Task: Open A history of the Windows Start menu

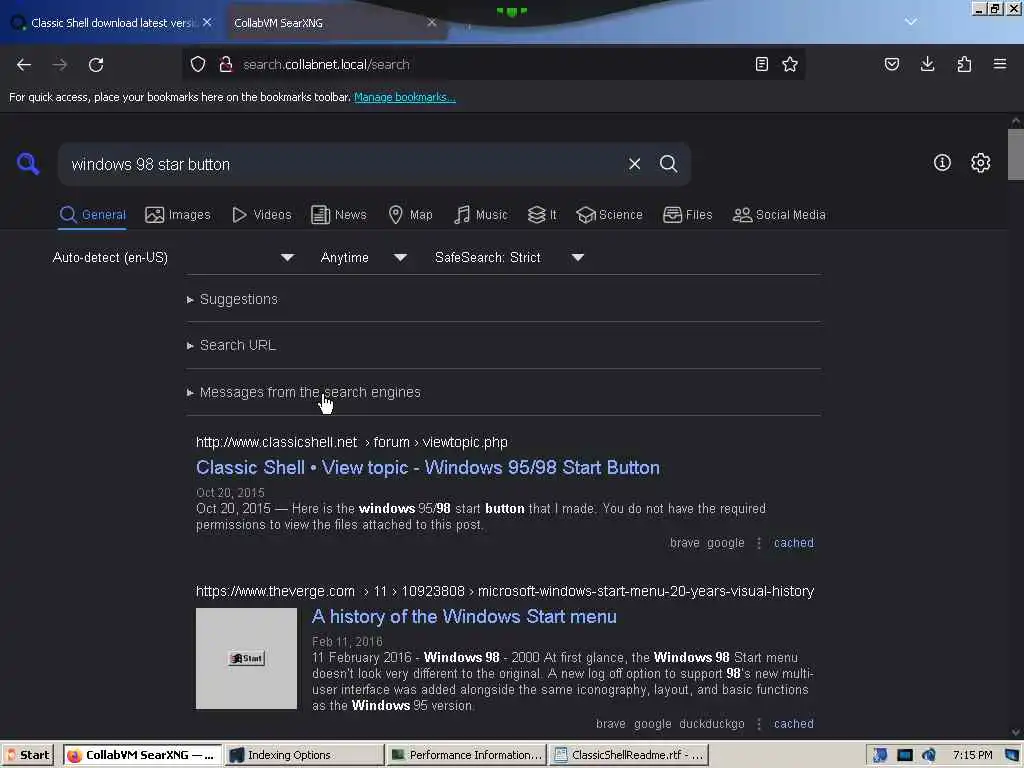Action: click(x=464, y=616)
